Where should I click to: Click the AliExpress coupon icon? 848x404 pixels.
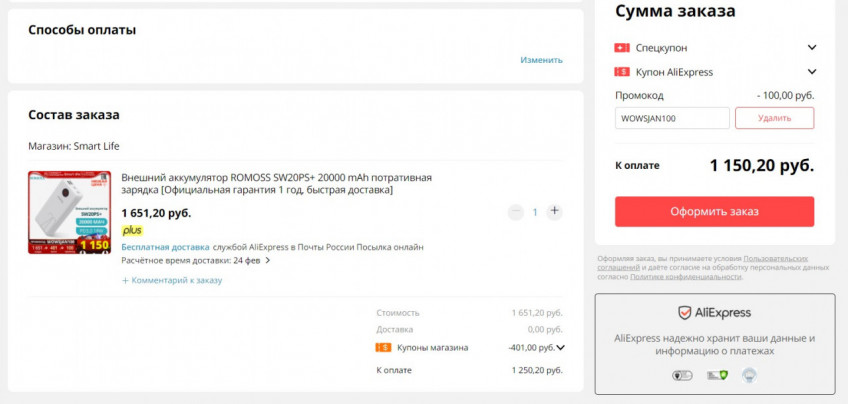[x=621, y=72]
